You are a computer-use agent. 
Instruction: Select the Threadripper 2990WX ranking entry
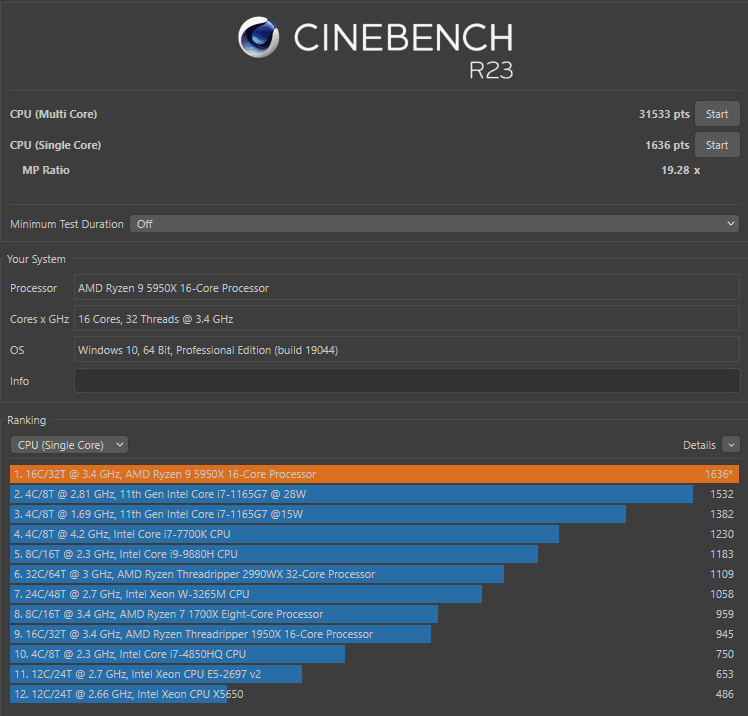coord(374,574)
